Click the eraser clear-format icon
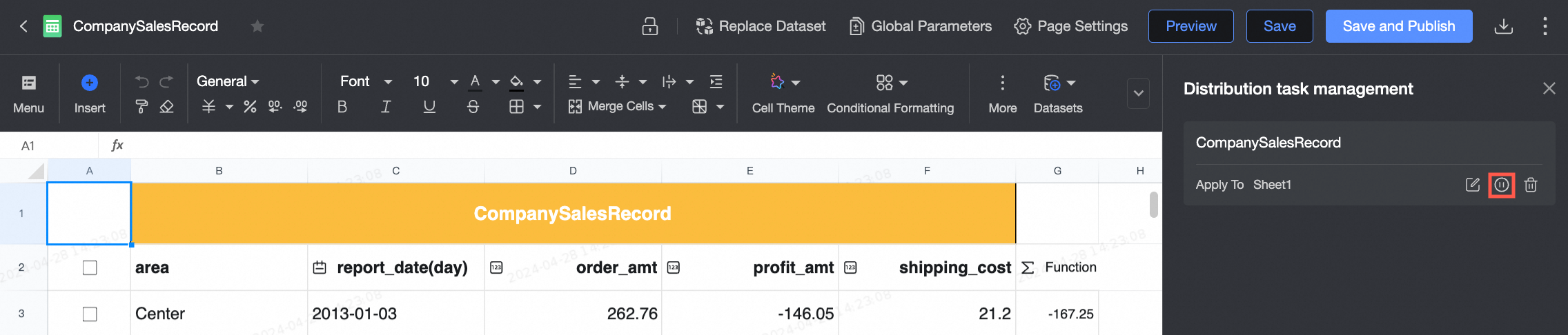 [166, 107]
